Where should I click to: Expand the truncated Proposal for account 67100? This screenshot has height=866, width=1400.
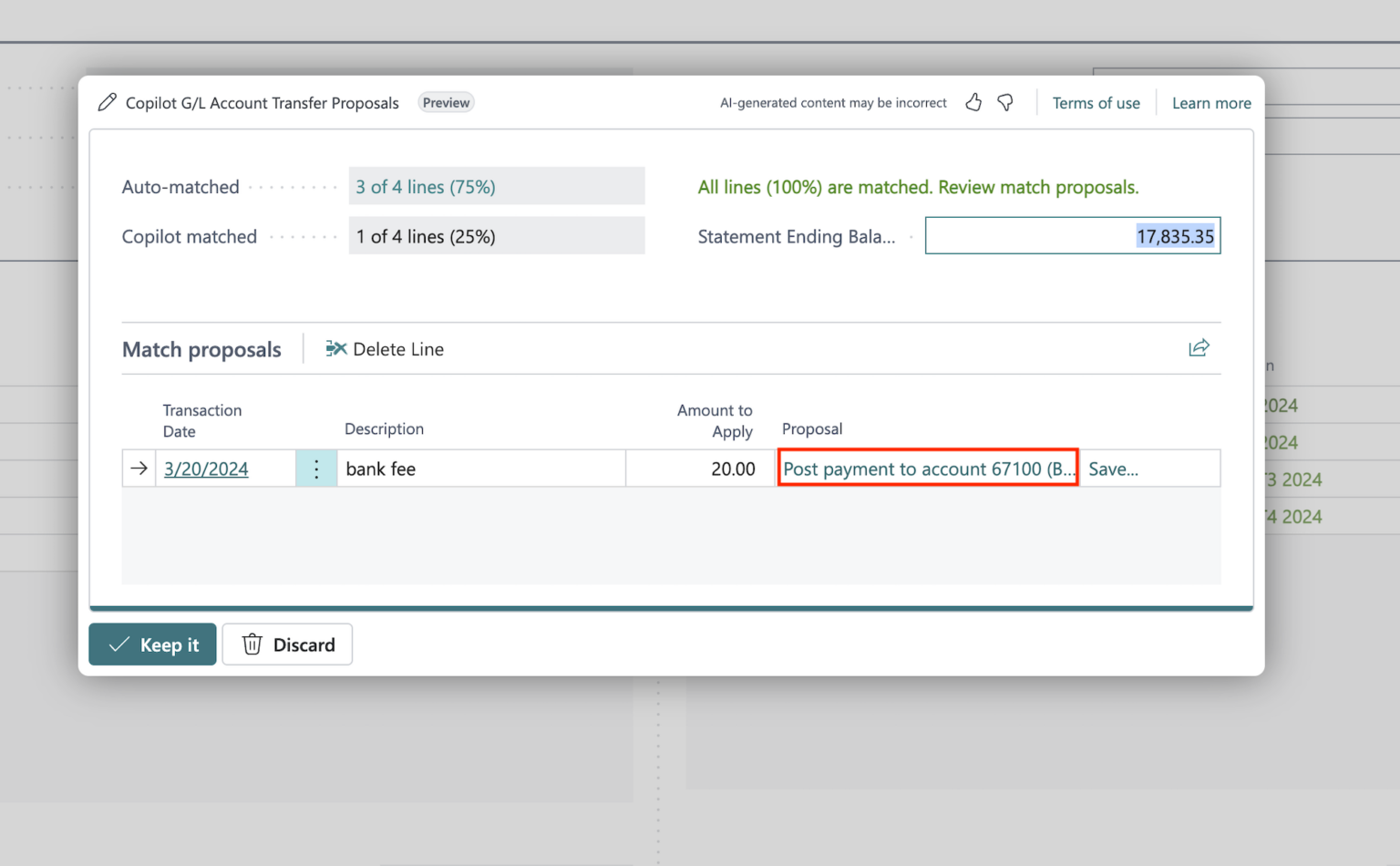click(927, 468)
